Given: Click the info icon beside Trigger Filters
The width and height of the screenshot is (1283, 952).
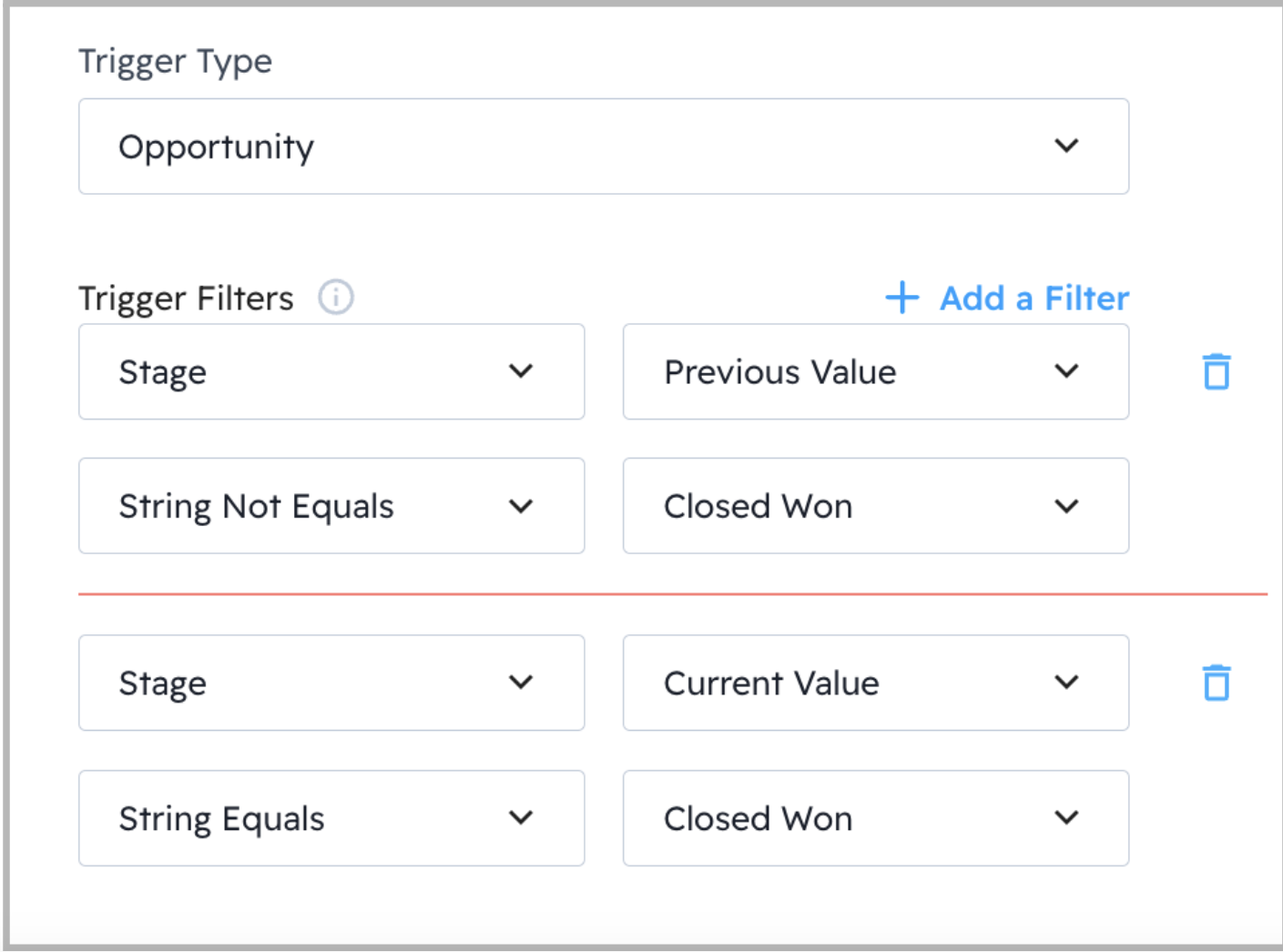Looking at the screenshot, I should (335, 298).
